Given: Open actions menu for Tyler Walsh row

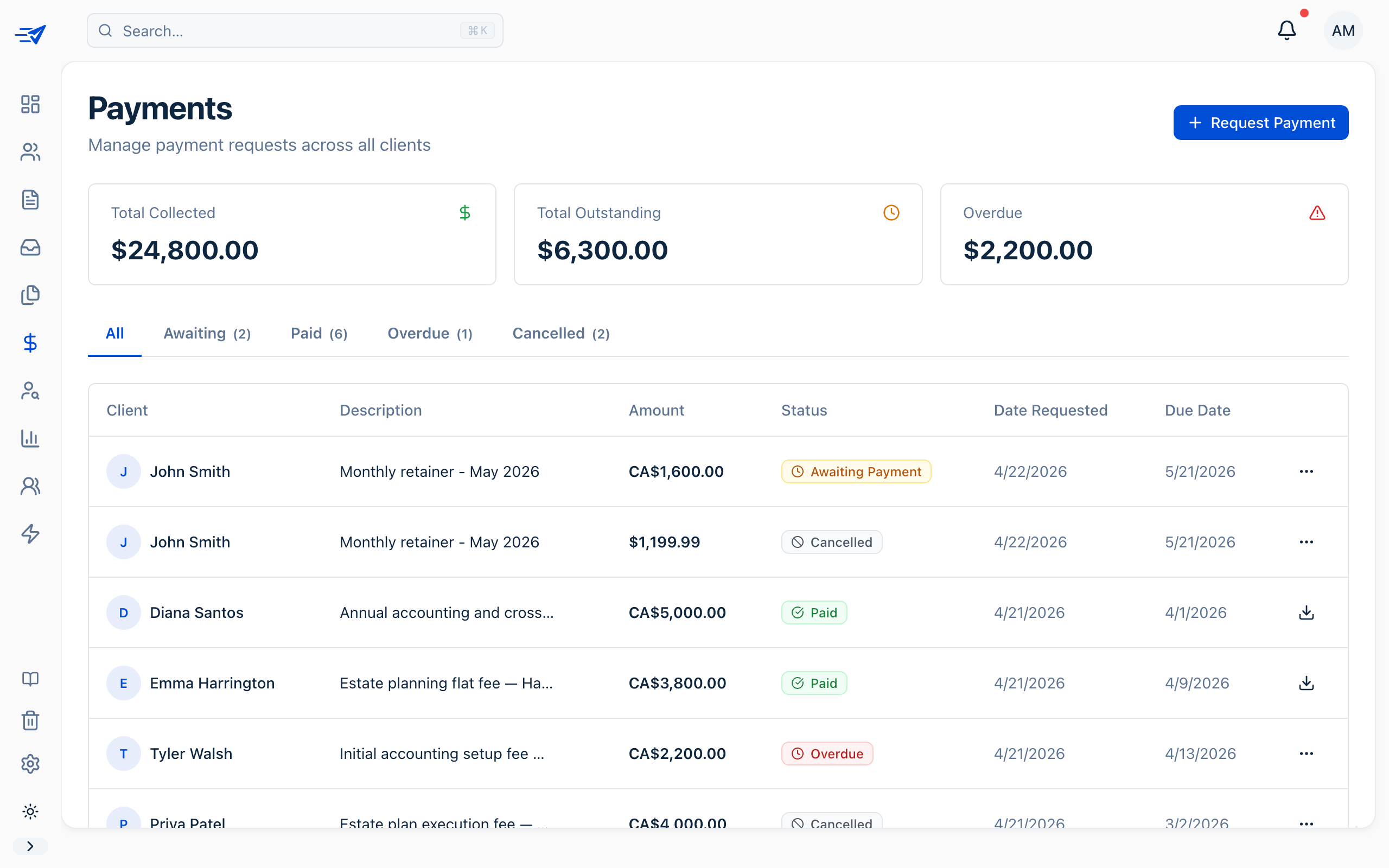Looking at the screenshot, I should (x=1306, y=754).
